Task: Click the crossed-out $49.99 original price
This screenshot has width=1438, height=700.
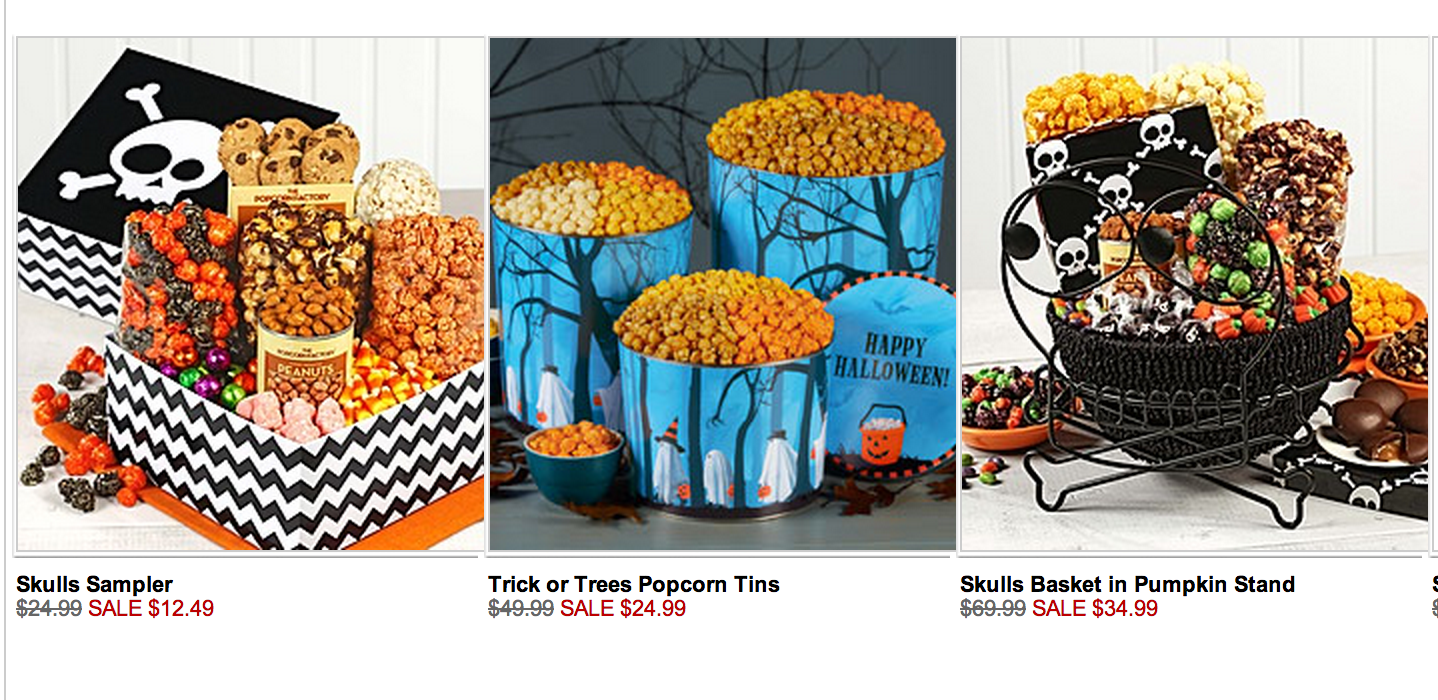Action: pos(521,608)
